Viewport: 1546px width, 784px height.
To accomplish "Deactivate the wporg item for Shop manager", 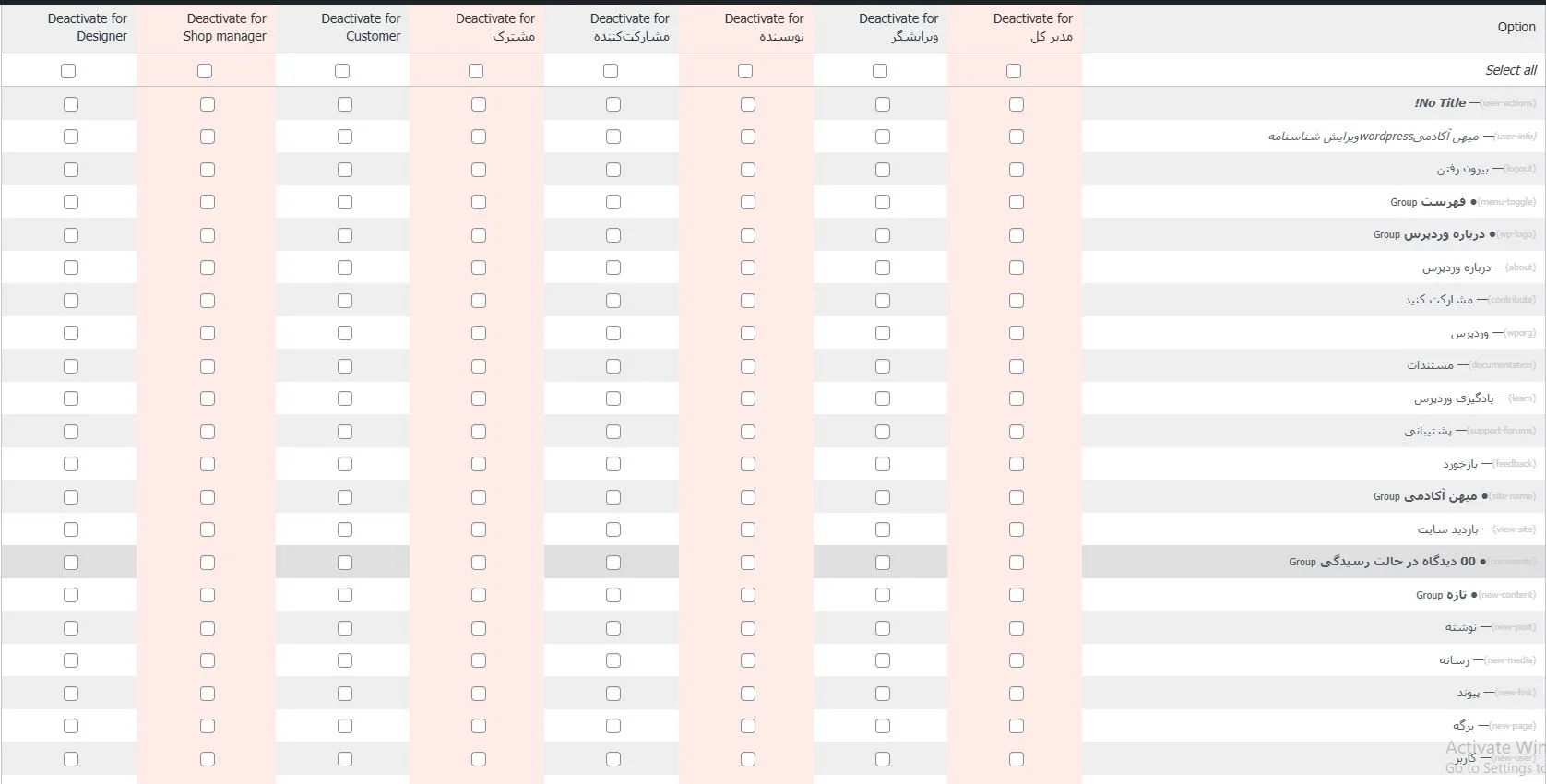I will pos(207,333).
